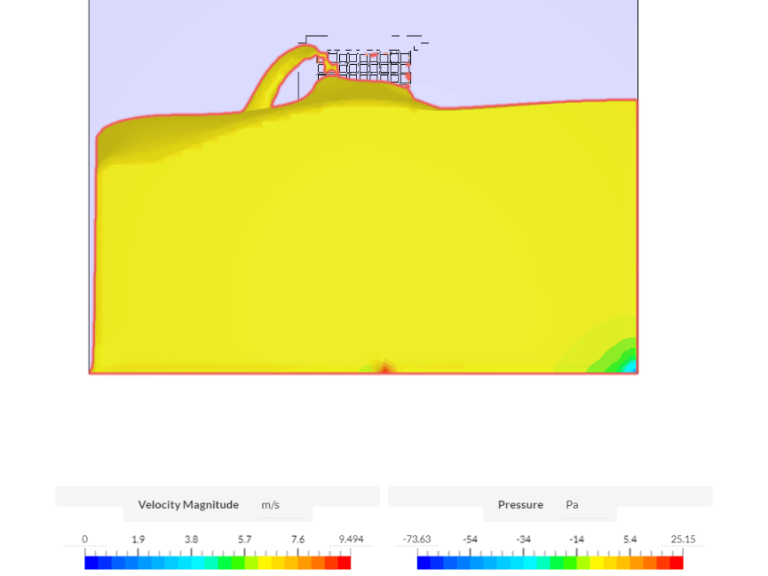Click dark blue end of velocity color bar

[x=91, y=563]
